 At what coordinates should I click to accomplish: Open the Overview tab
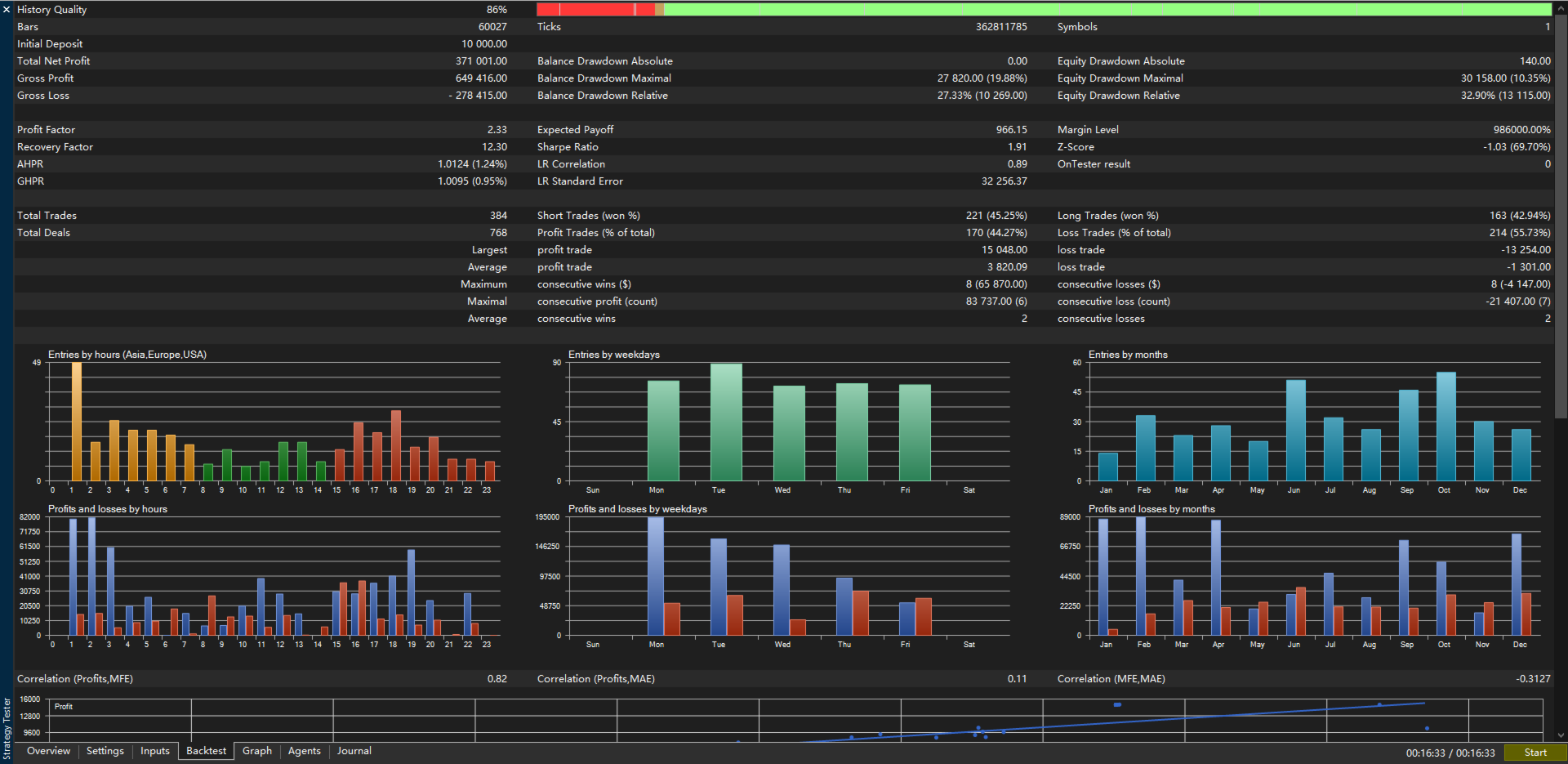point(48,751)
